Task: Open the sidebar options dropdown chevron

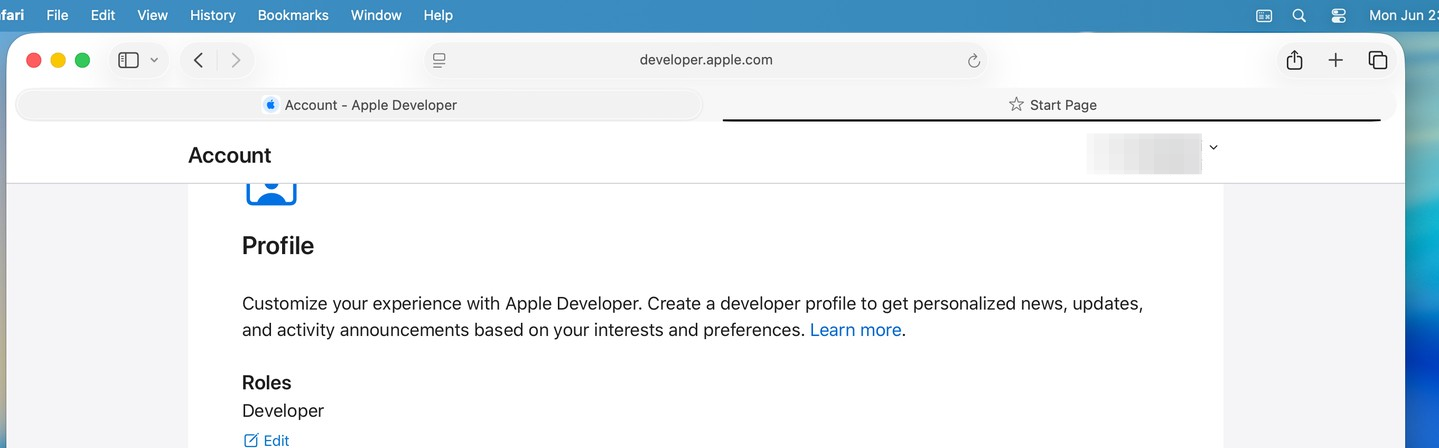Action: [x=154, y=60]
